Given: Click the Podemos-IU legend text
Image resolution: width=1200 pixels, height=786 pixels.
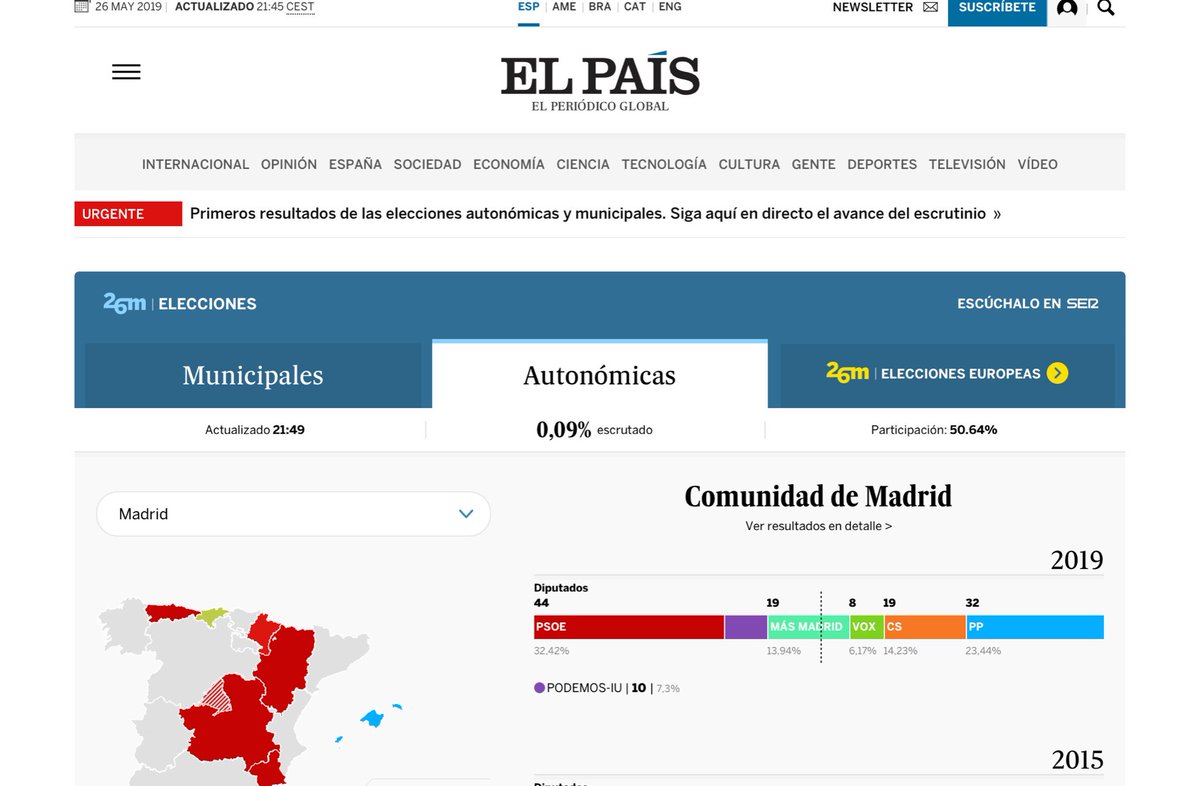Looking at the screenshot, I should point(584,688).
